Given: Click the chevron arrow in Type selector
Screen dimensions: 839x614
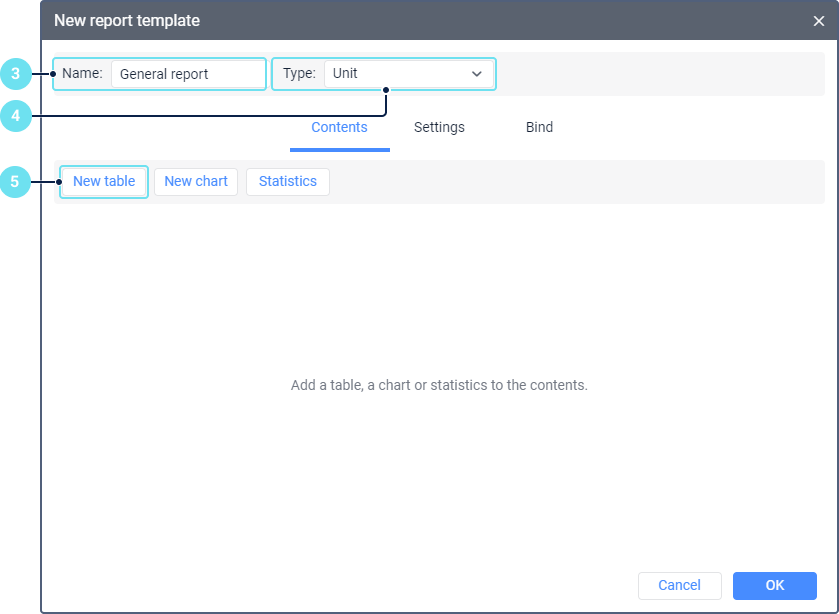Looking at the screenshot, I should pos(477,74).
